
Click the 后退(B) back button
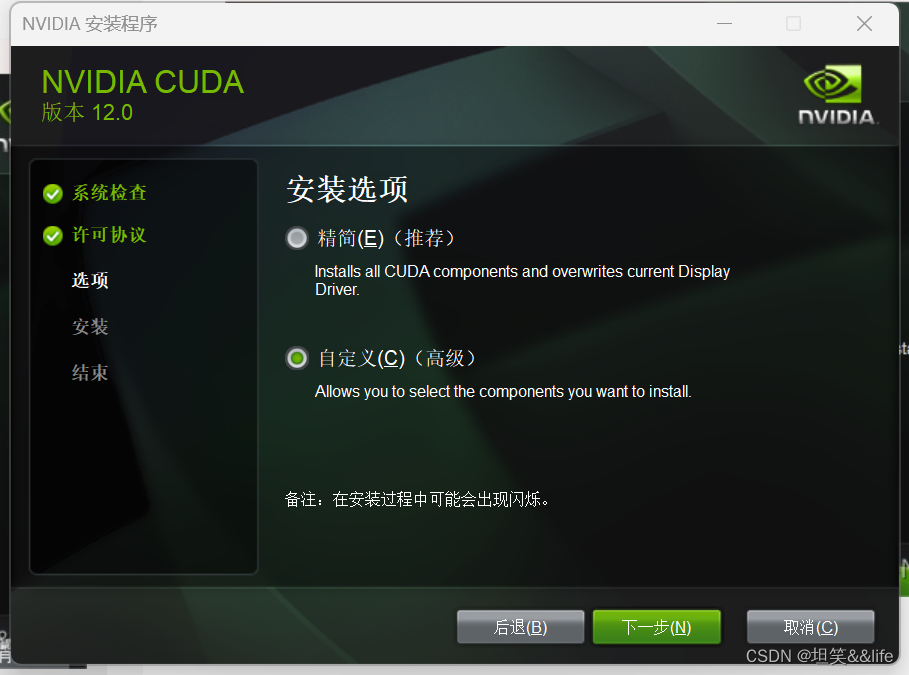pyautogui.click(x=520, y=627)
